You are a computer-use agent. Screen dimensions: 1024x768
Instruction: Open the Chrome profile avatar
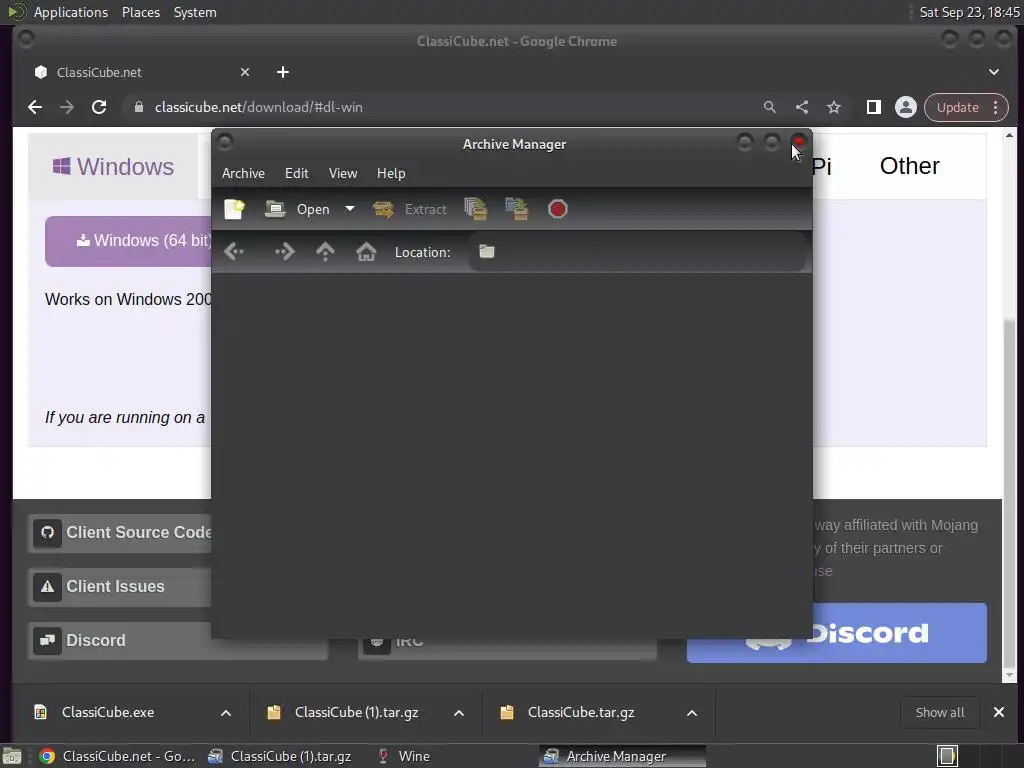[x=906, y=107]
